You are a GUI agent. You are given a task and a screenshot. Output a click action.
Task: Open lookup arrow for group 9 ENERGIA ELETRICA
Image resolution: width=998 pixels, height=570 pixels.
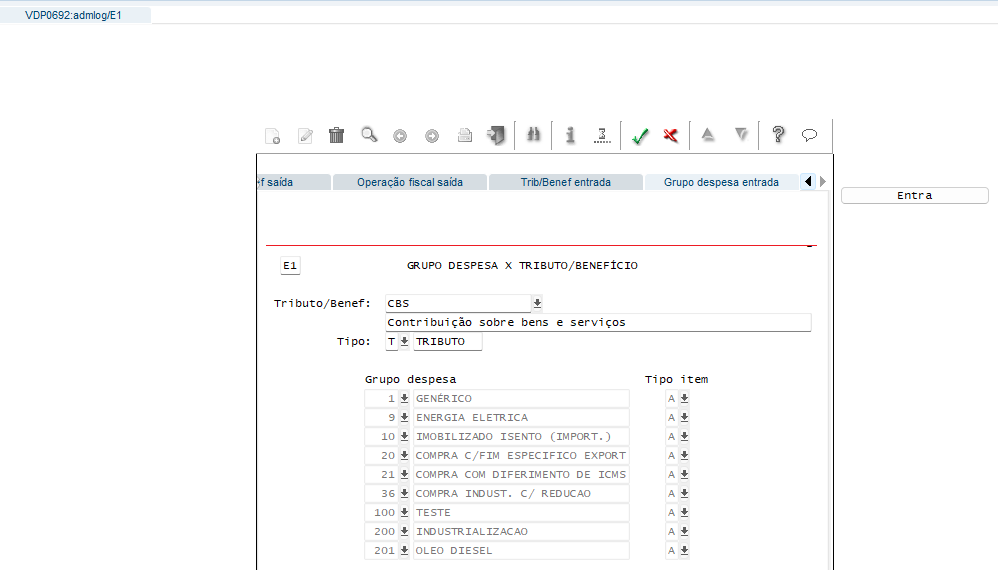[x=404, y=417]
